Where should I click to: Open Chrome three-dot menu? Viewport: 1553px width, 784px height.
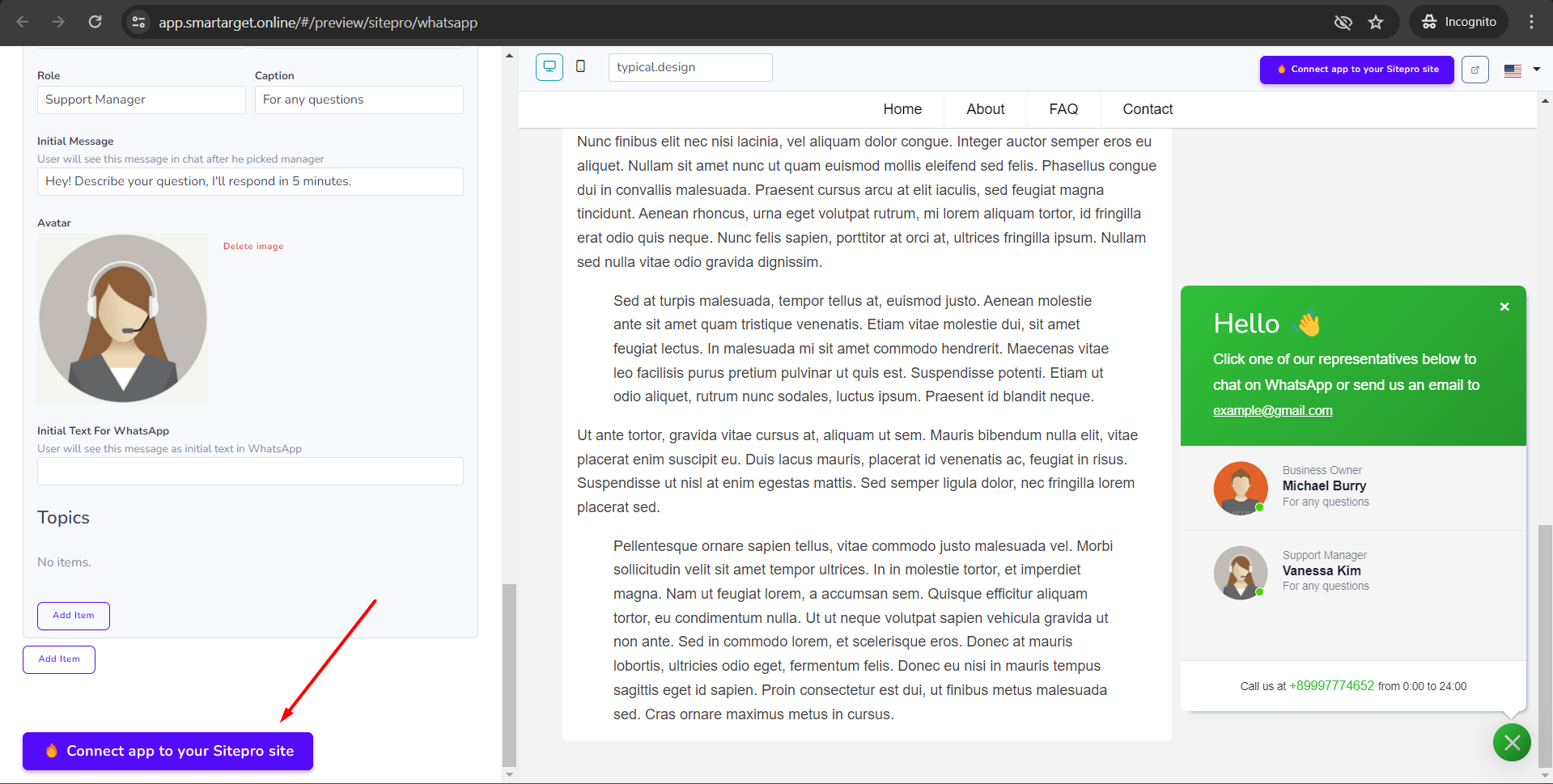[x=1531, y=22]
